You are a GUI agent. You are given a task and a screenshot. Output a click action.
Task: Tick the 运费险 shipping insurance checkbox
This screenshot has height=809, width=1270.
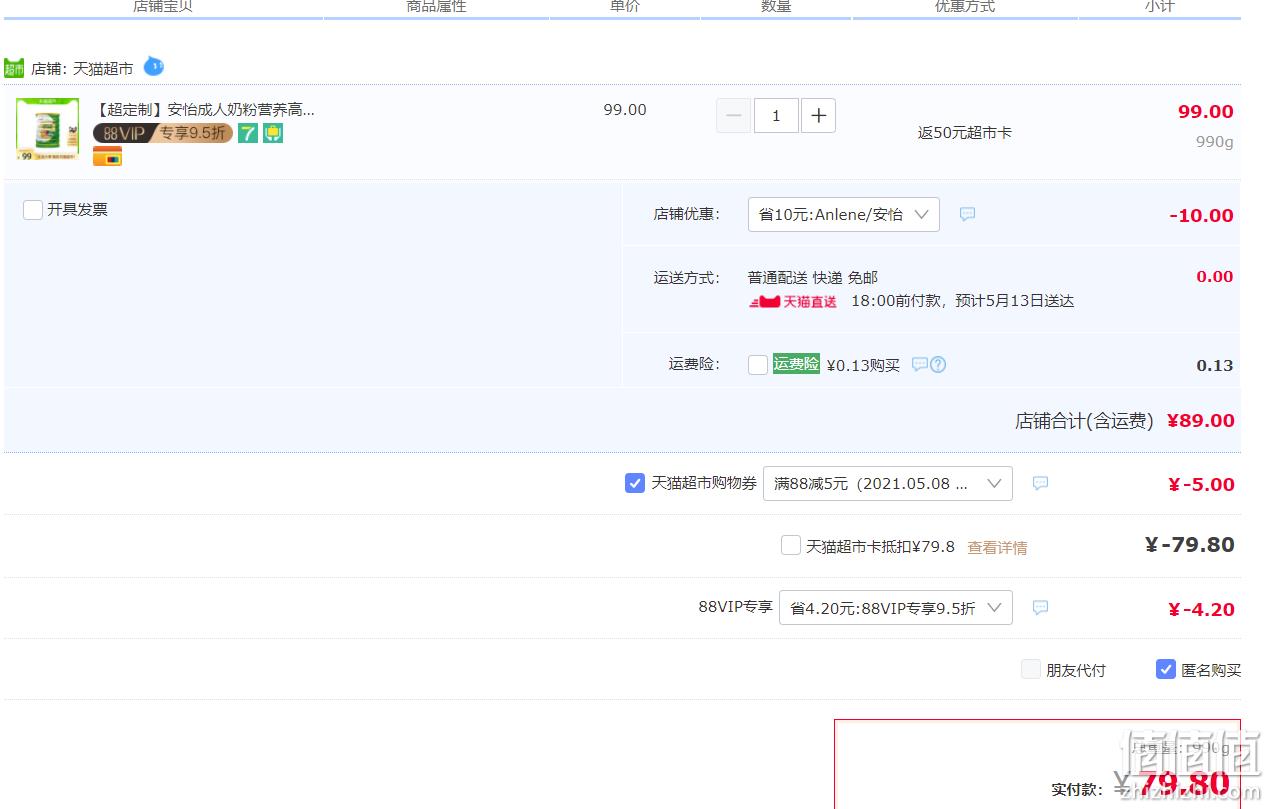tap(758, 365)
